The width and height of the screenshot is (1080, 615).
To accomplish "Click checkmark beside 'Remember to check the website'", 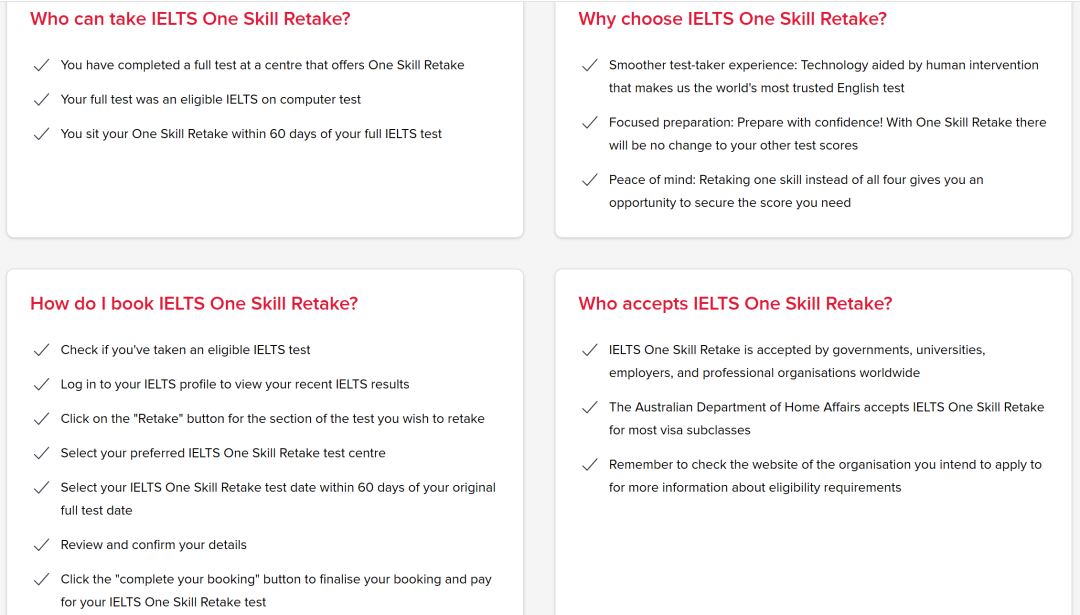I will point(590,465).
